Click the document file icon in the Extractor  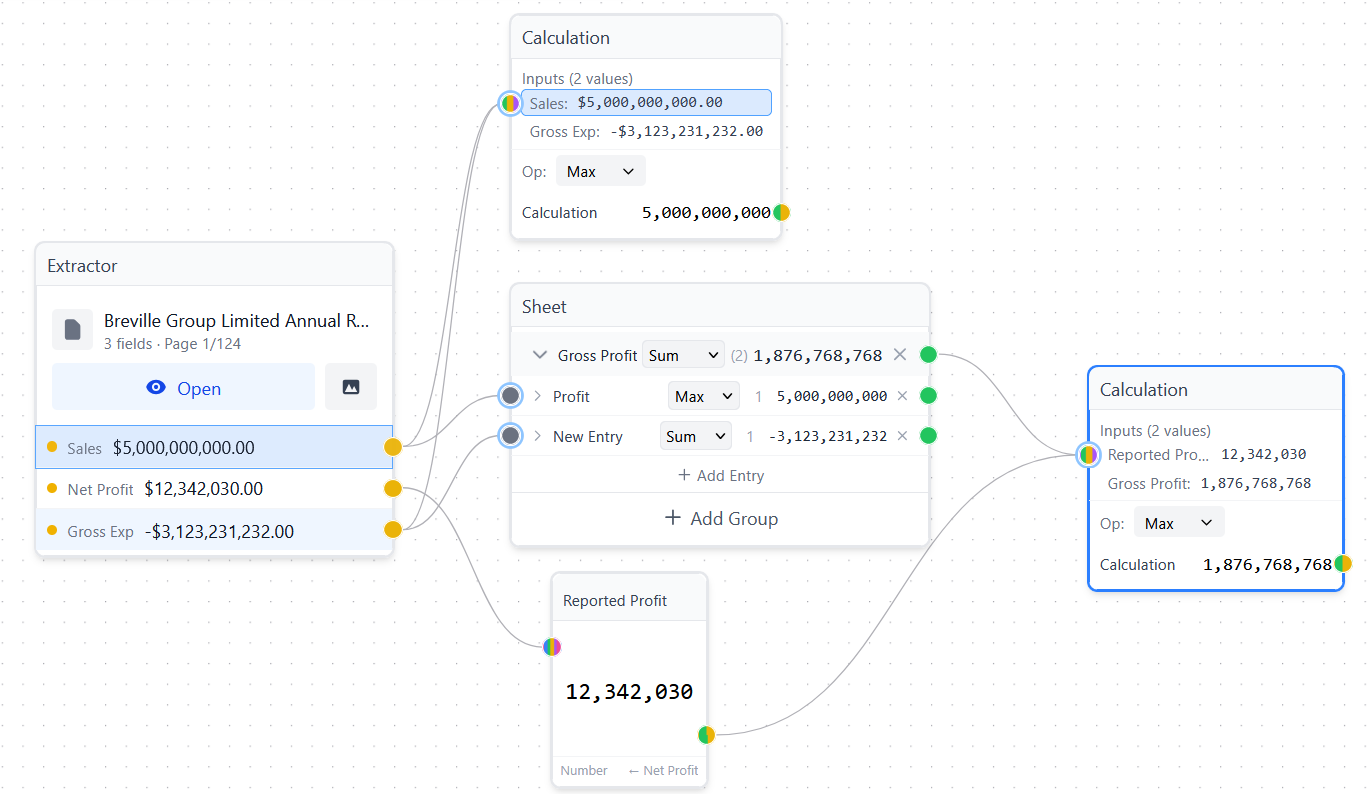72,329
